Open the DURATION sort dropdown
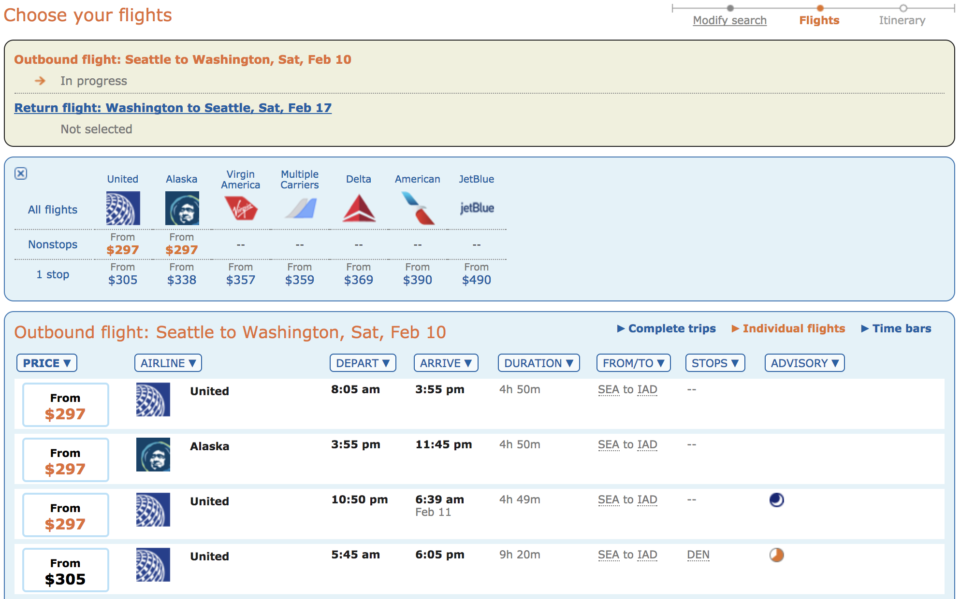Viewport: 960px width, 599px height. click(x=539, y=363)
